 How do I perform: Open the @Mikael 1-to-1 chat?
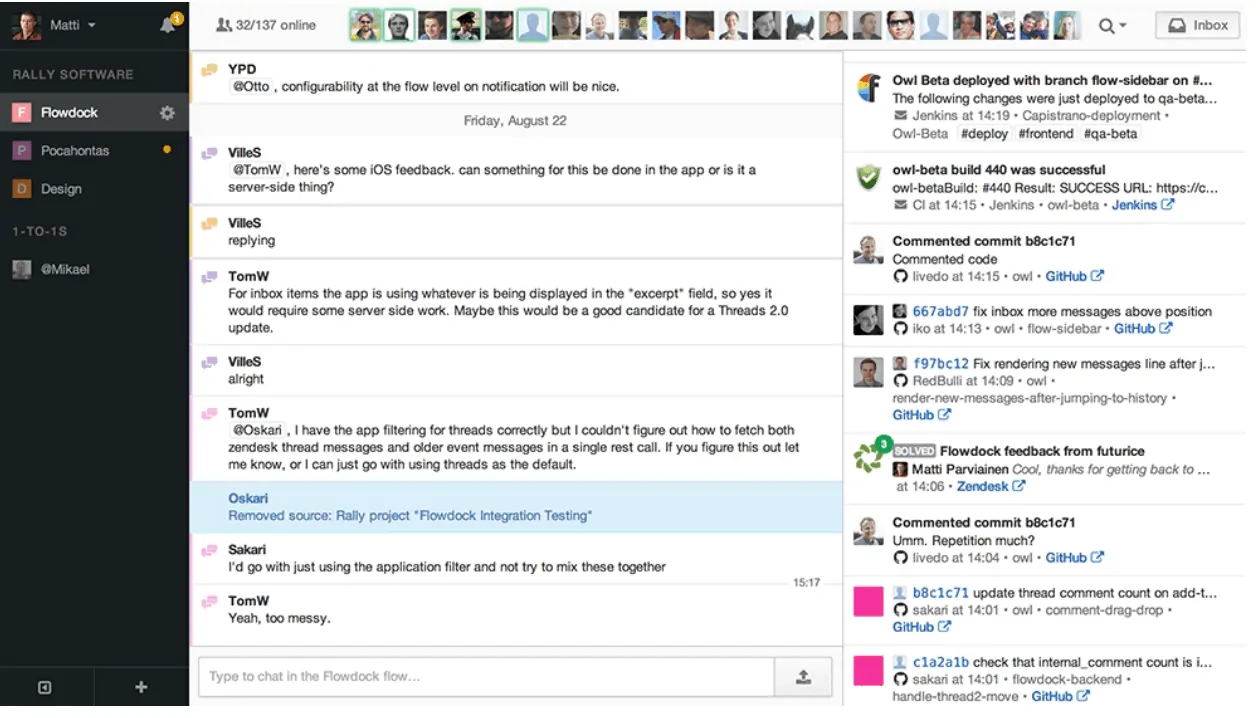[65, 269]
